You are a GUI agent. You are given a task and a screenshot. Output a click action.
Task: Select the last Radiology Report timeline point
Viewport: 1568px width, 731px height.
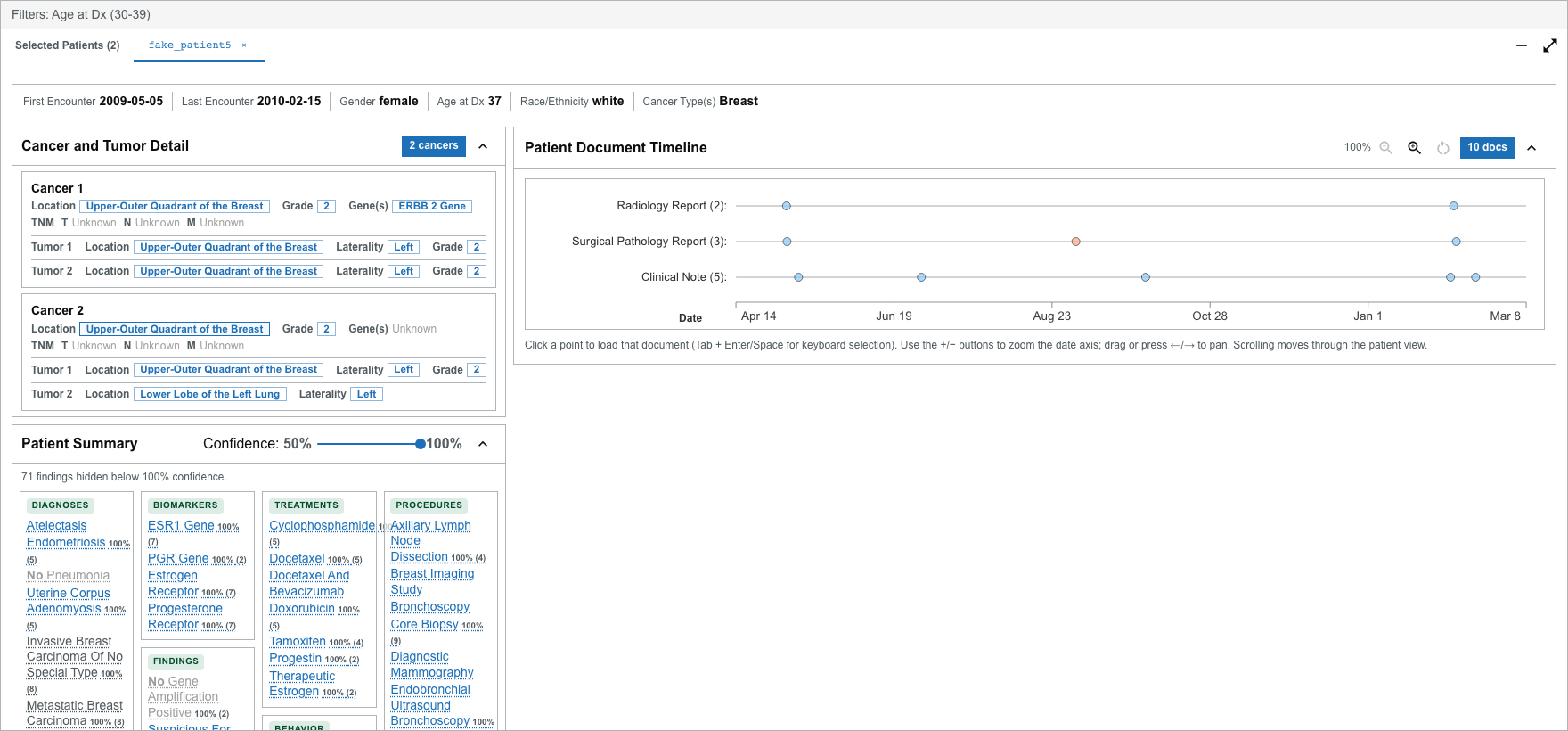coord(1454,206)
